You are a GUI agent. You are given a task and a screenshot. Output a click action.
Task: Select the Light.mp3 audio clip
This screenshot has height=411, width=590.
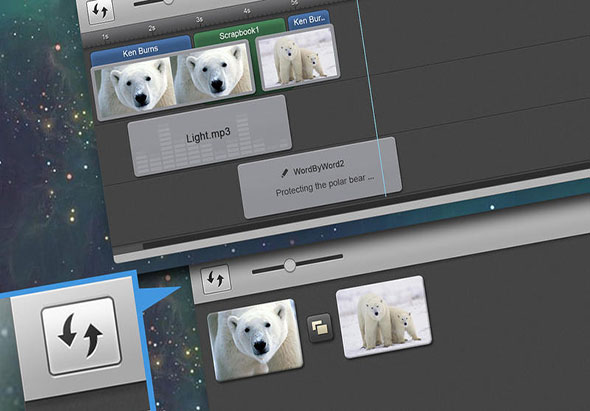pyautogui.click(x=210, y=135)
